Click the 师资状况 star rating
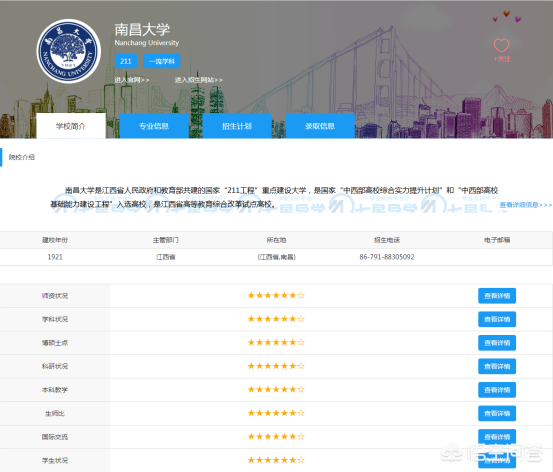Image resolution: width=553 pixels, height=472 pixels. pos(276,295)
